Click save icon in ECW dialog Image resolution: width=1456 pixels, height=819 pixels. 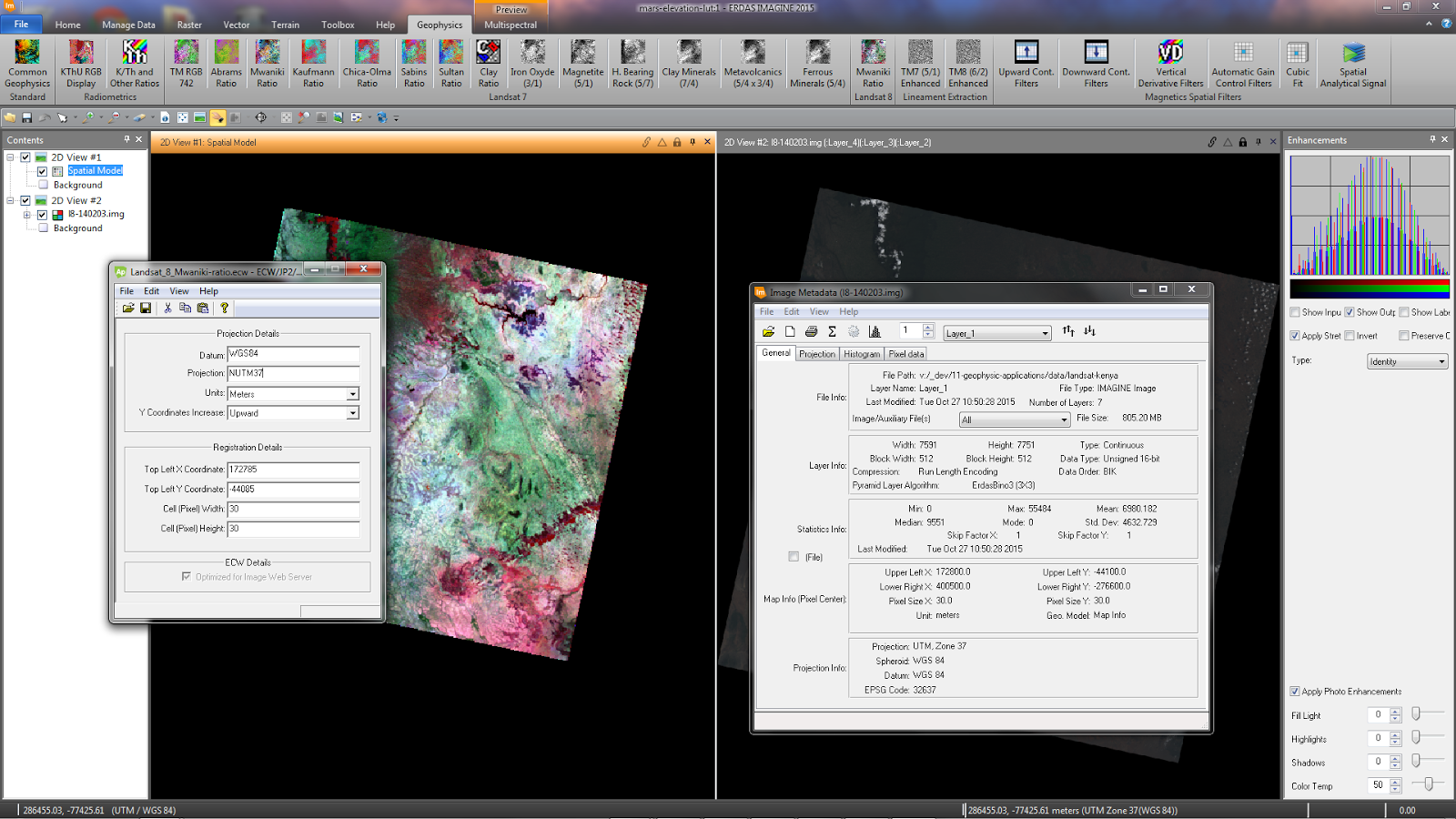coord(146,308)
